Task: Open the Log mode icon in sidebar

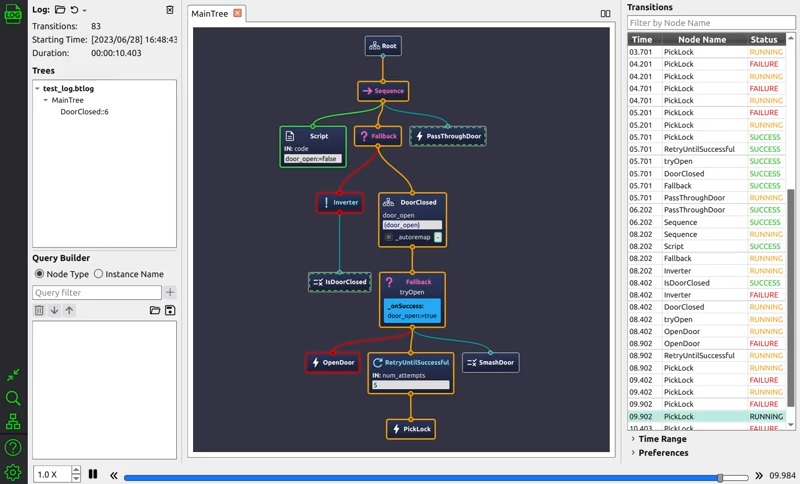Action: pyautogui.click(x=13, y=13)
